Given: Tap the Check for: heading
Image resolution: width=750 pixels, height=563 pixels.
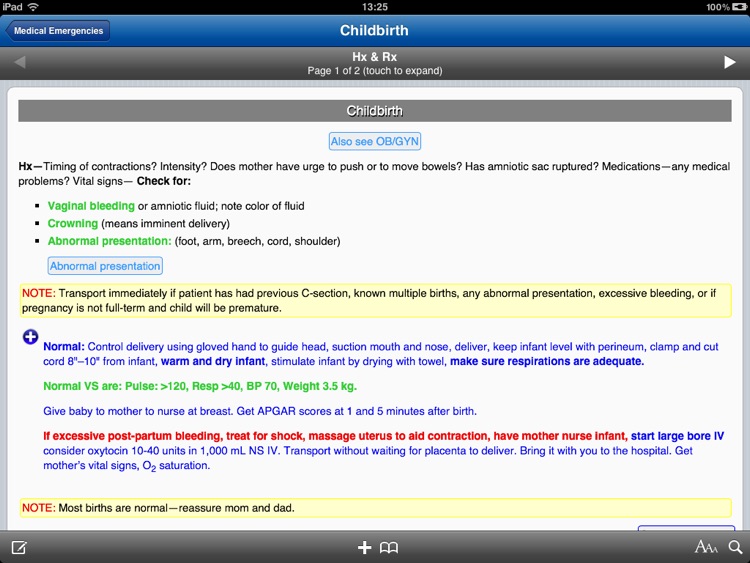Looking at the screenshot, I should pos(164,181).
